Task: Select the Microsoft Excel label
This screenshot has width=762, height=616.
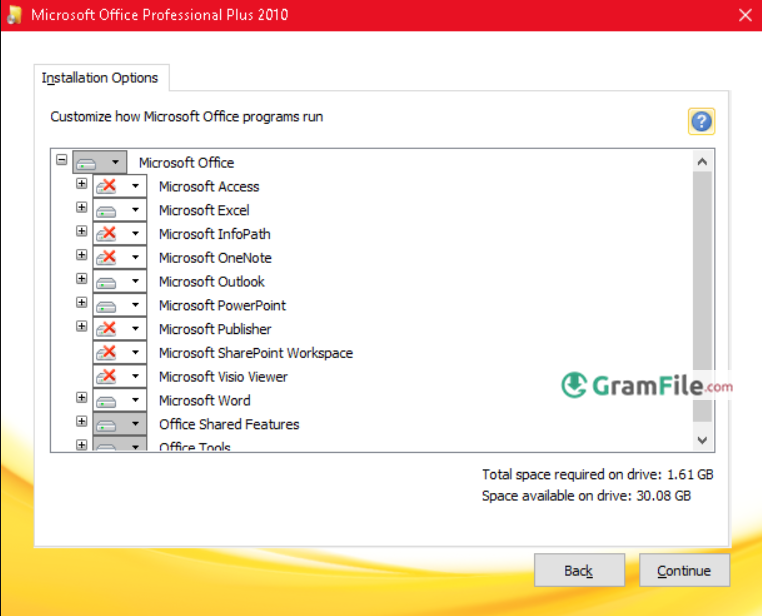Action: click(204, 210)
